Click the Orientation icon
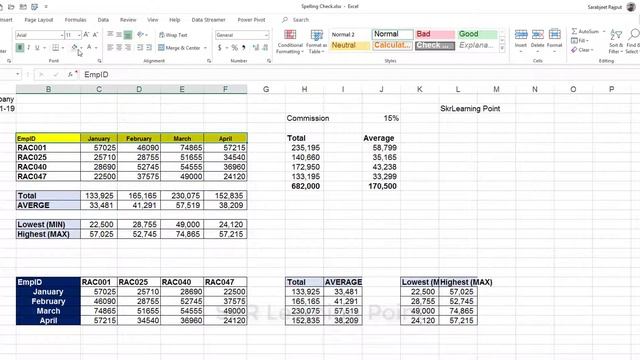Screen dimensions: 640x360 [x=140, y=35]
